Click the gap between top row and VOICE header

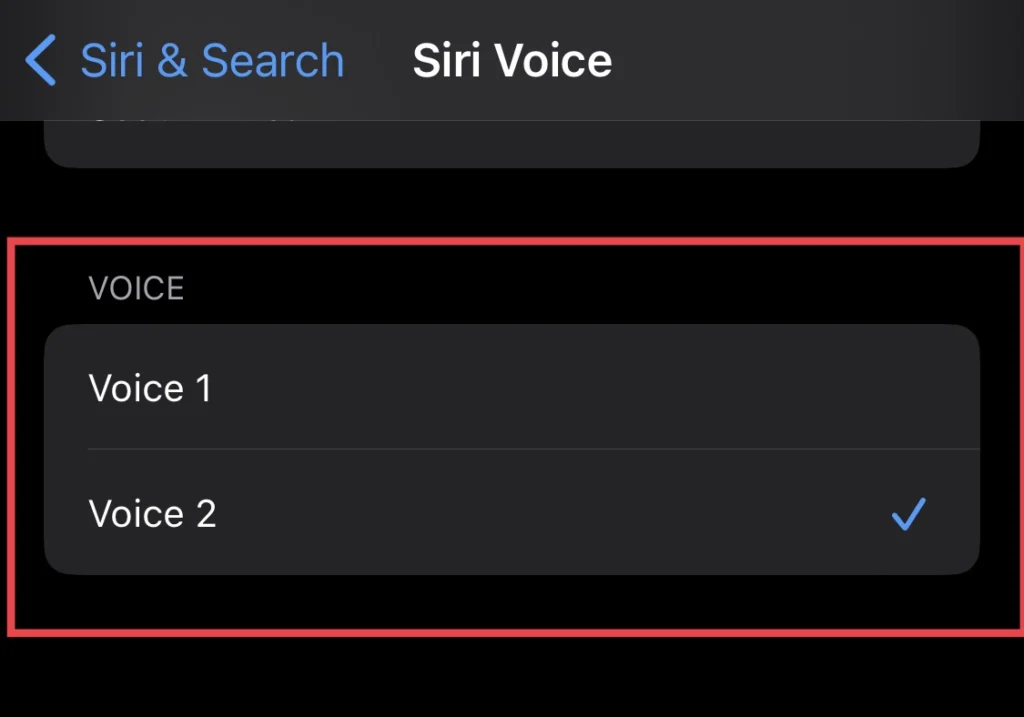(x=511, y=205)
